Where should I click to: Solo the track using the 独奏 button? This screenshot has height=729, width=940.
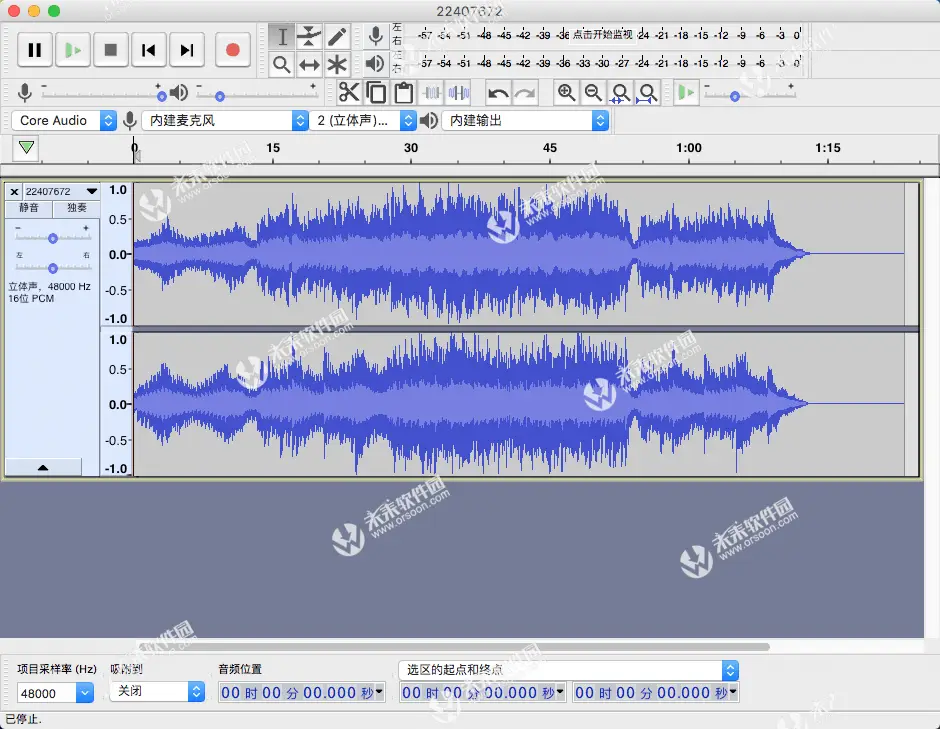click(x=75, y=209)
